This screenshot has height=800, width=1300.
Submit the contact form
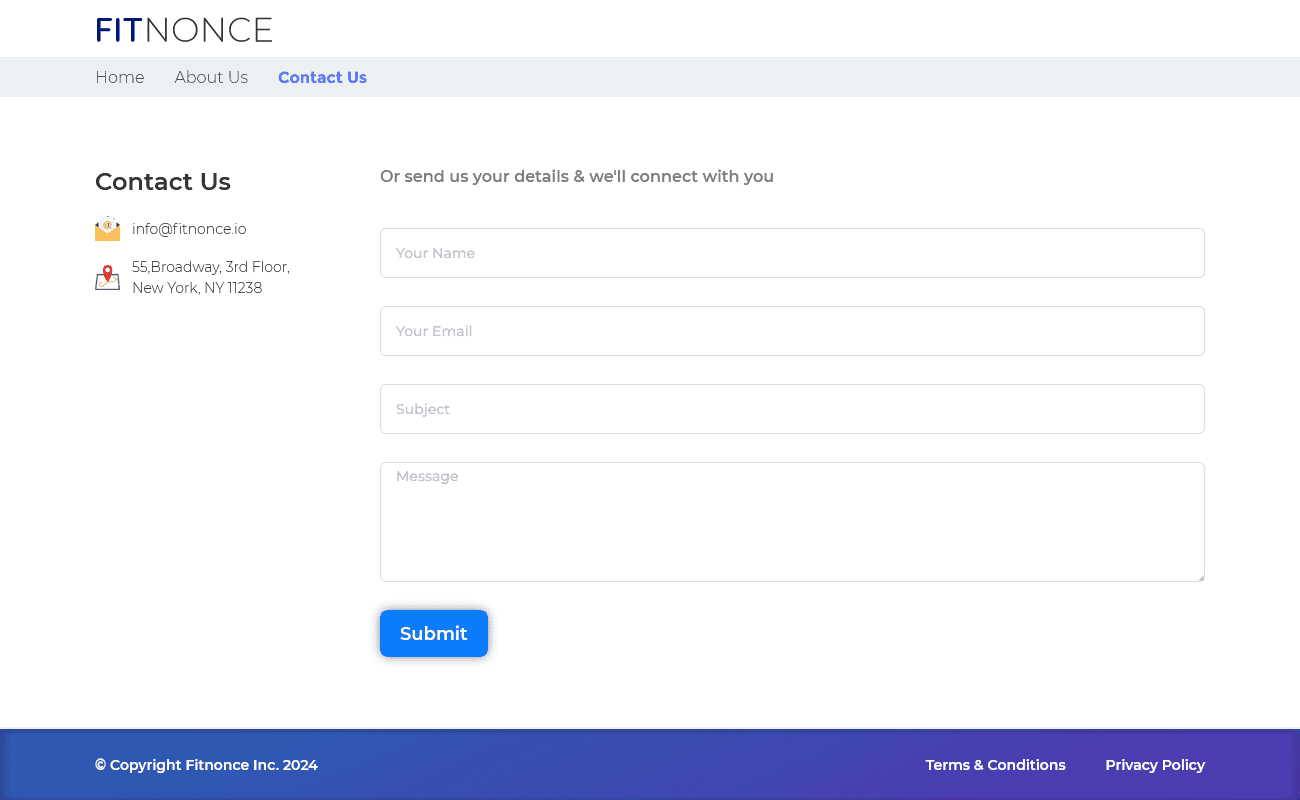[434, 633]
